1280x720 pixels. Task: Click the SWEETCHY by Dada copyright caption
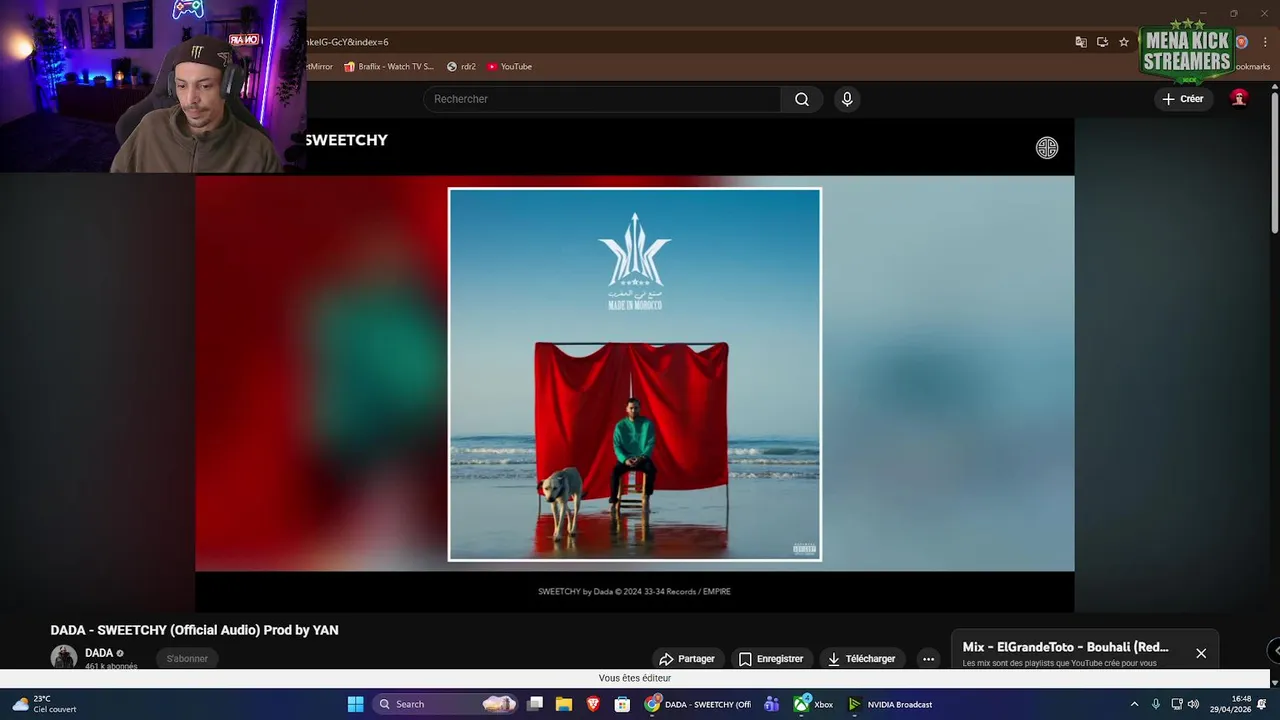[634, 591]
